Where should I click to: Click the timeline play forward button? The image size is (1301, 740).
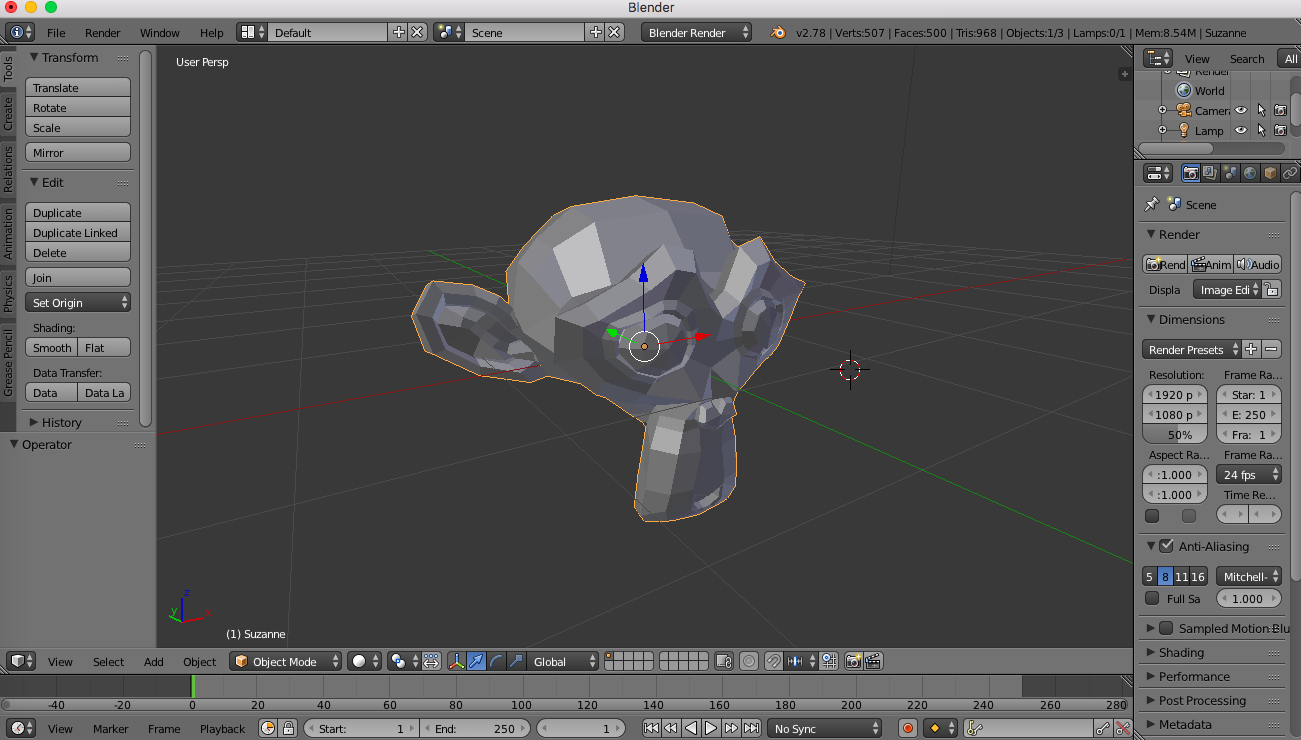711,729
